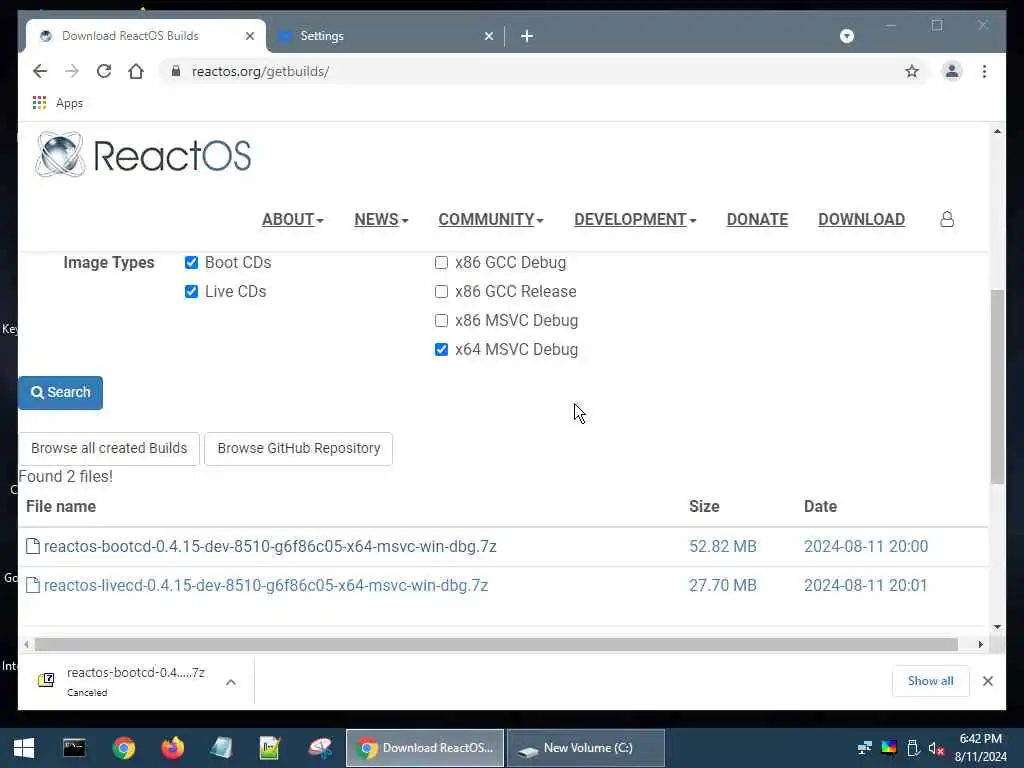
Task: Open the pinwheel app taskbar icon
Action: 320,748
